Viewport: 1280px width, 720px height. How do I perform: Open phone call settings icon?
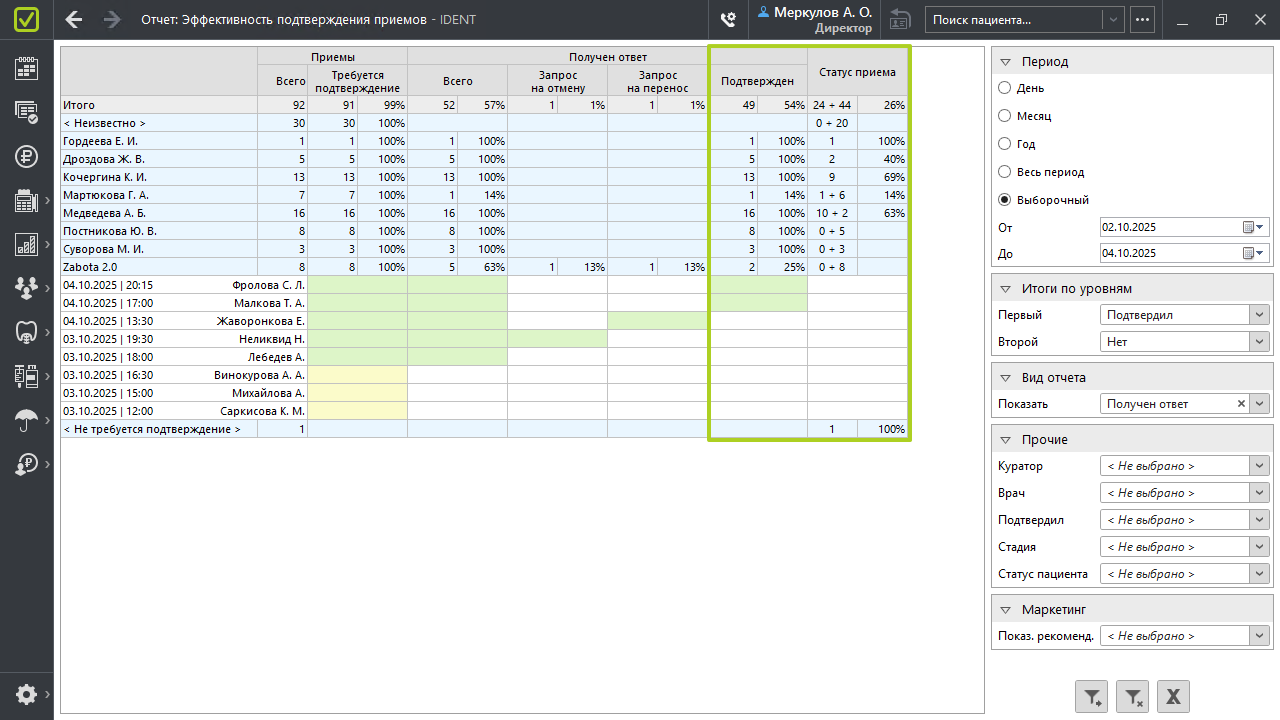(728, 19)
